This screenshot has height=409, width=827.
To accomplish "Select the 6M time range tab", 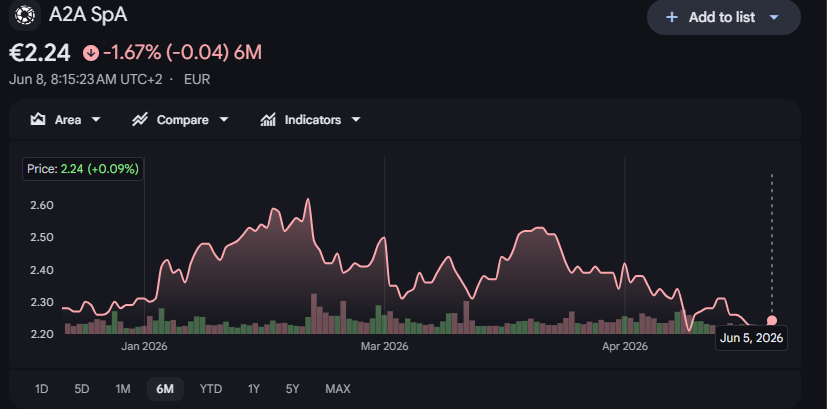I will click(165, 389).
